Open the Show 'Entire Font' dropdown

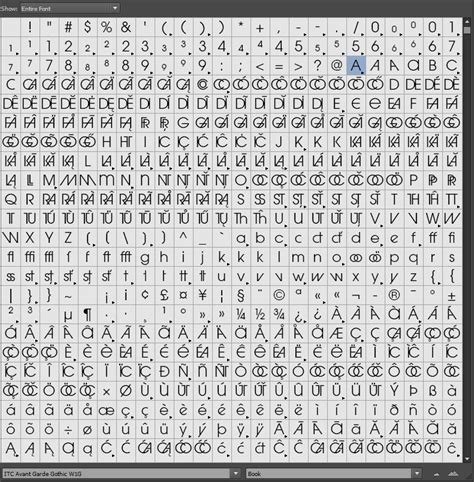pyautogui.click(x=70, y=8)
